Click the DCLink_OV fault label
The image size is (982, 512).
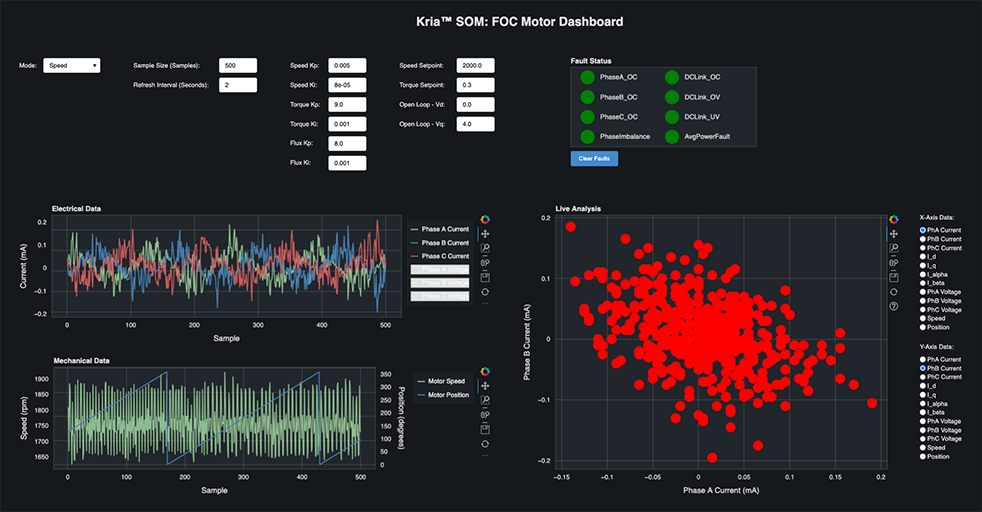[702, 97]
